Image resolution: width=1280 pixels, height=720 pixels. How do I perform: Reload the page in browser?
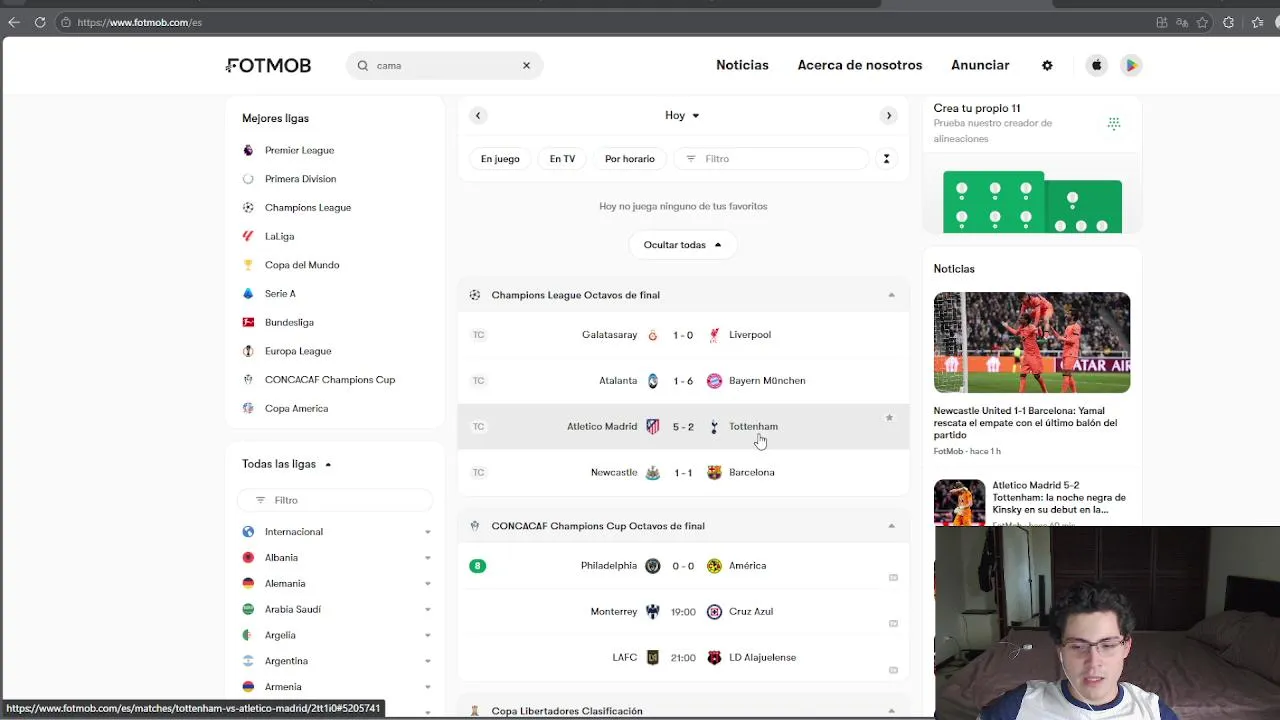(x=40, y=22)
